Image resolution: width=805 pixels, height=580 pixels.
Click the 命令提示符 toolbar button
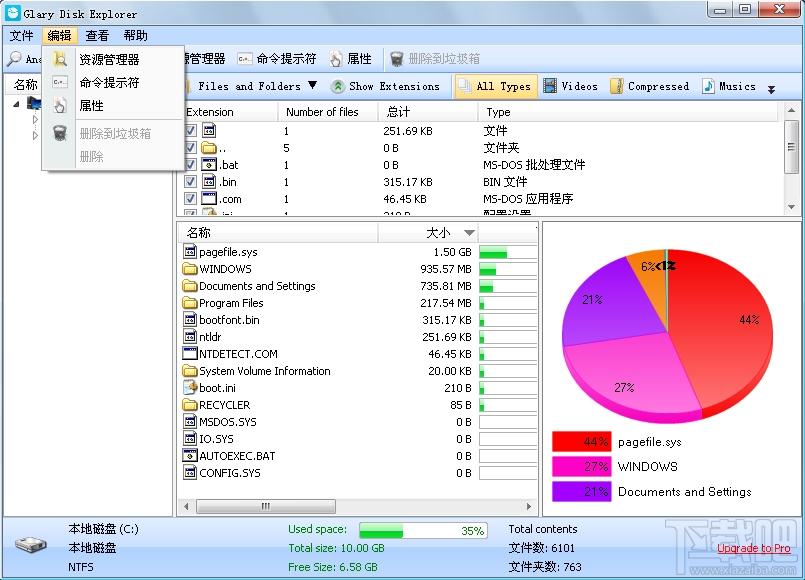point(277,59)
